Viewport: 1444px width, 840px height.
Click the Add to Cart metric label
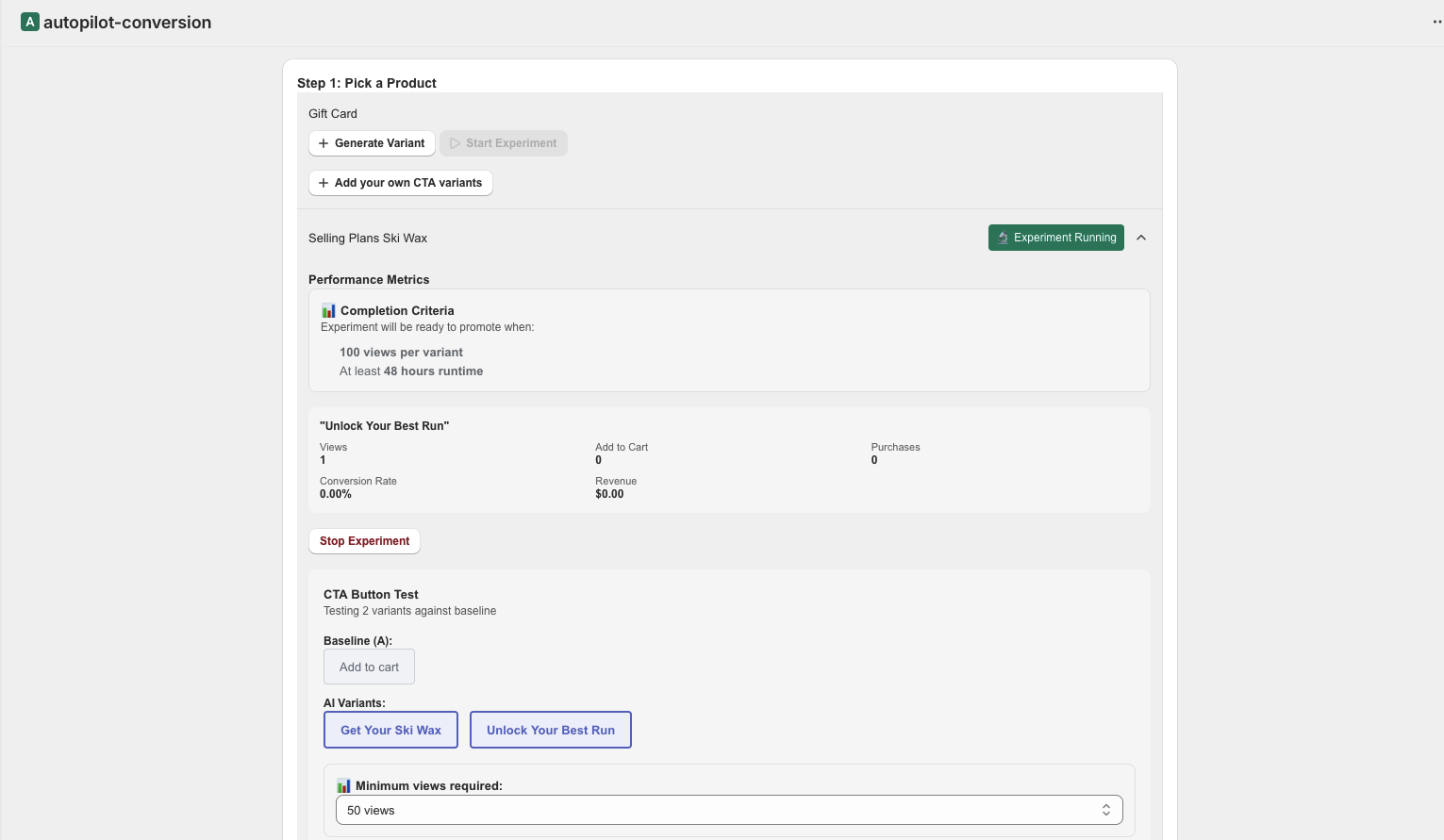pos(622,447)
